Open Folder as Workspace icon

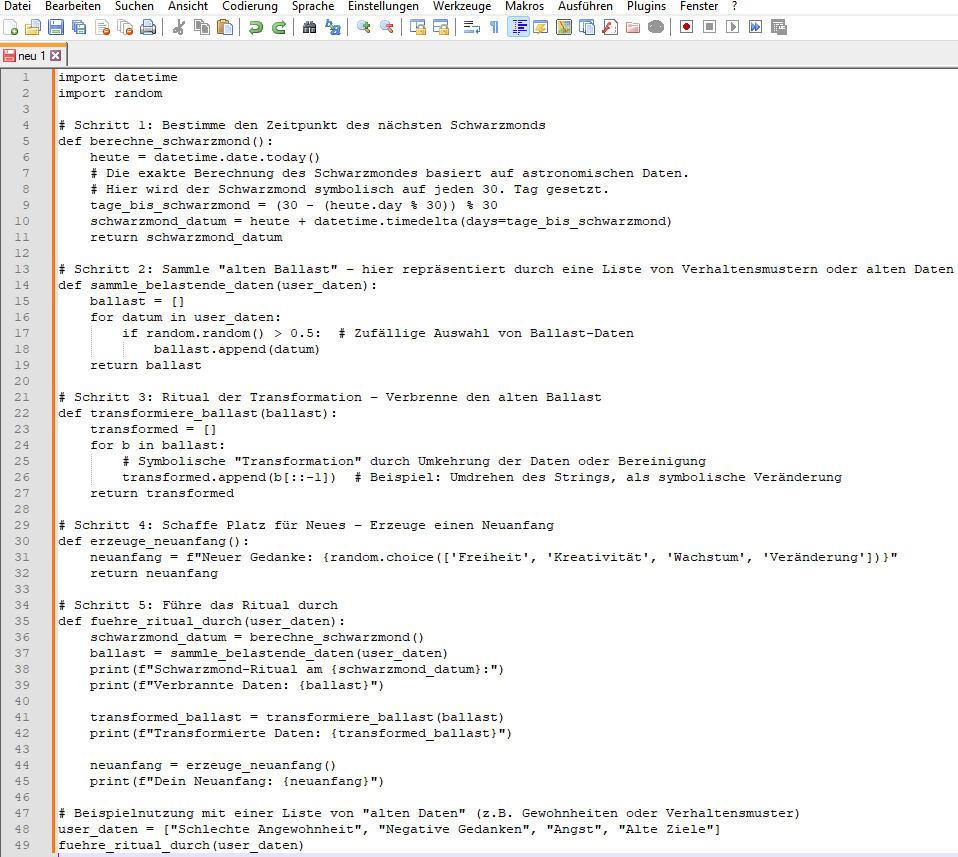coord(633,27)
